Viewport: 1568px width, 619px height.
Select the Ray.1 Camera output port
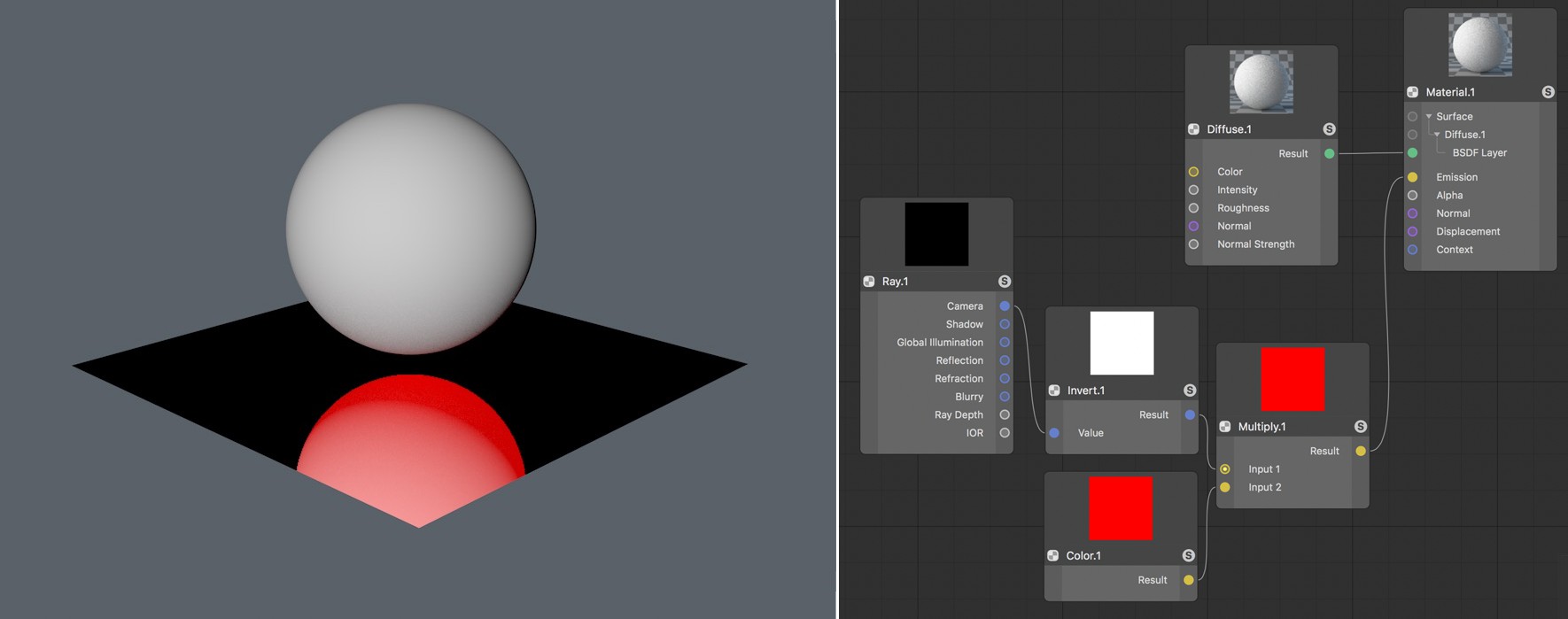tap(1005, 306)
